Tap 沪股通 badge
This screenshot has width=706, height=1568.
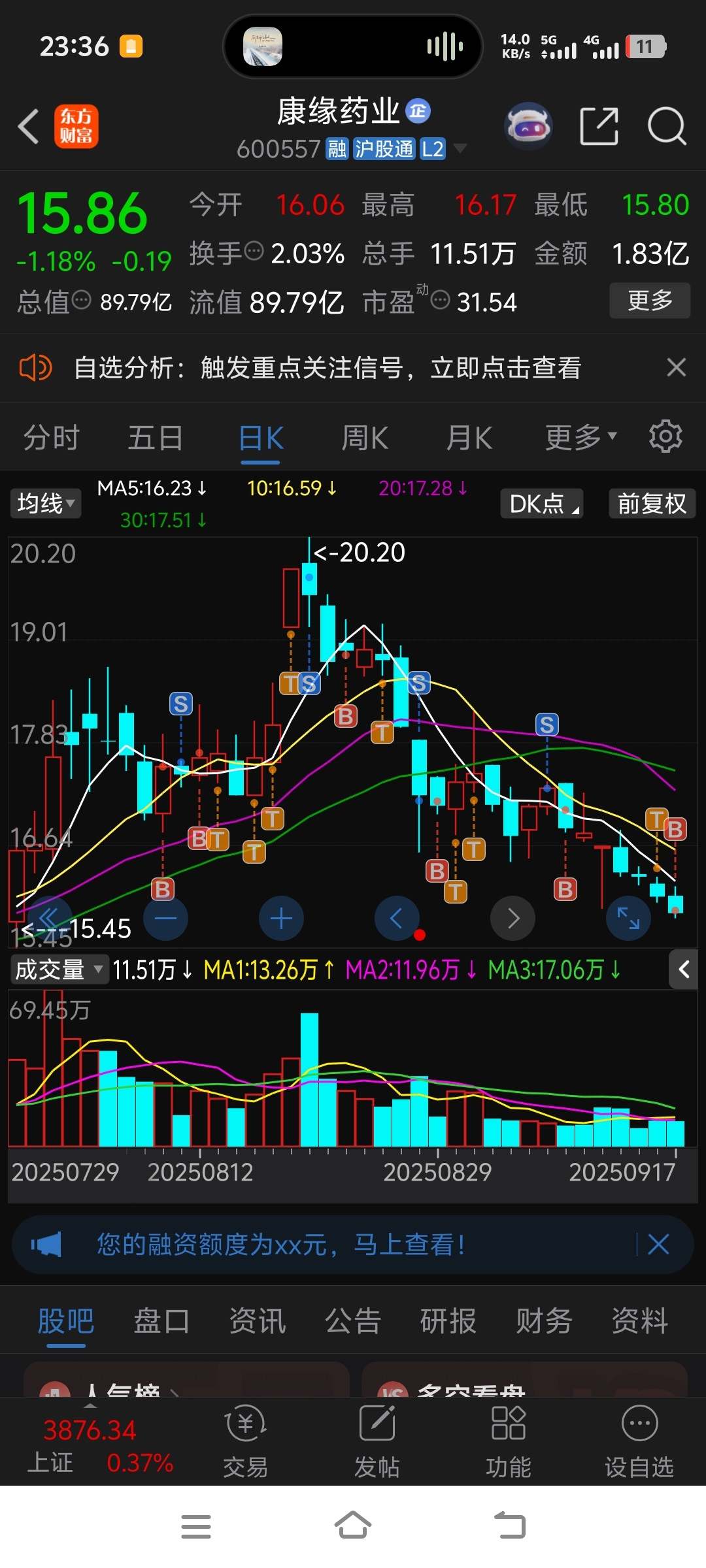click(384, 149)
